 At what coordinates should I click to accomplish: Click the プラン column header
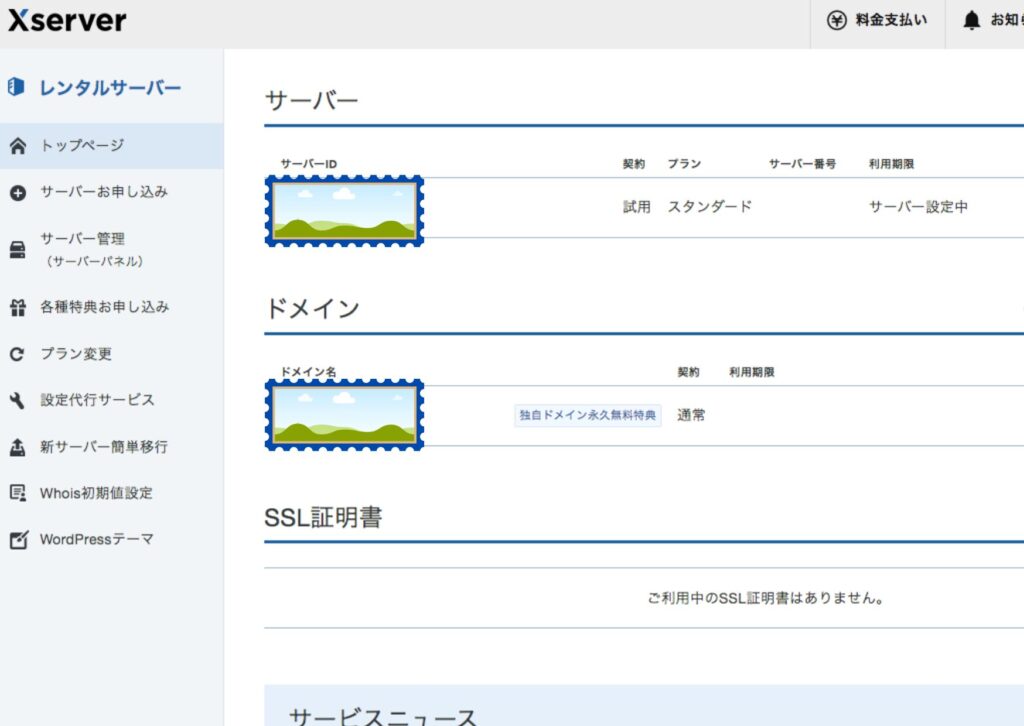click(x=684, y=164)
